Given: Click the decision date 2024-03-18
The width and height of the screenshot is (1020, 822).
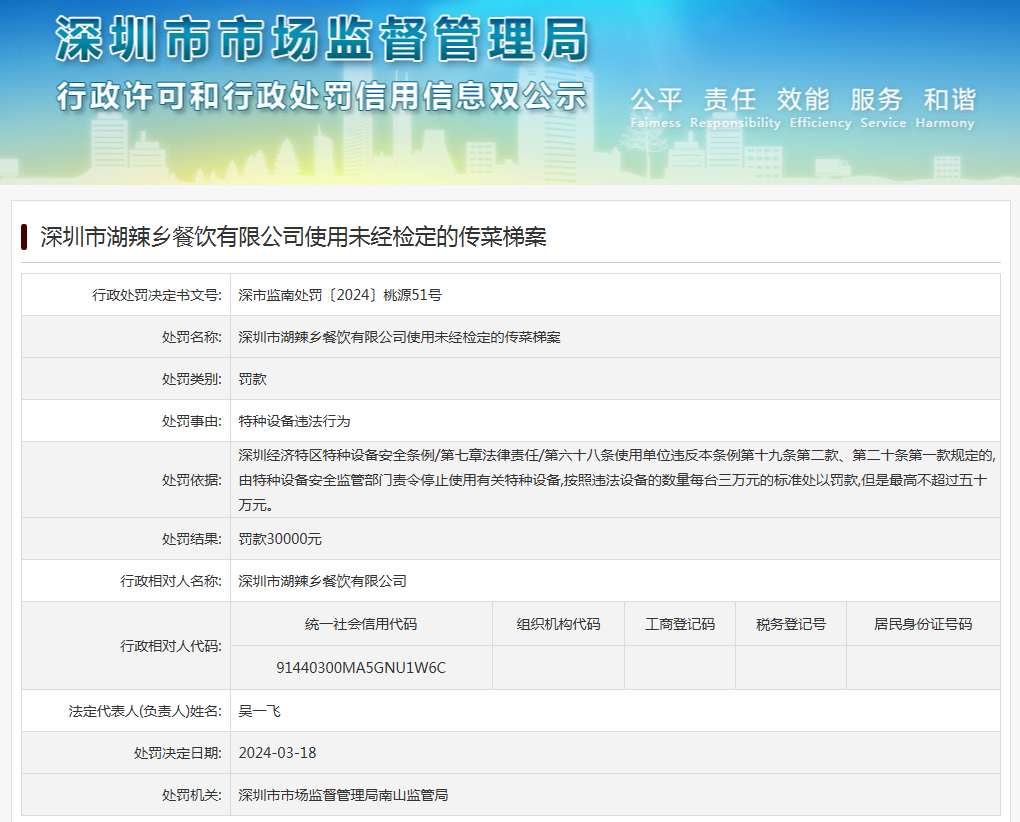Looking at the screenshot, I should click(x=277, y=753).
